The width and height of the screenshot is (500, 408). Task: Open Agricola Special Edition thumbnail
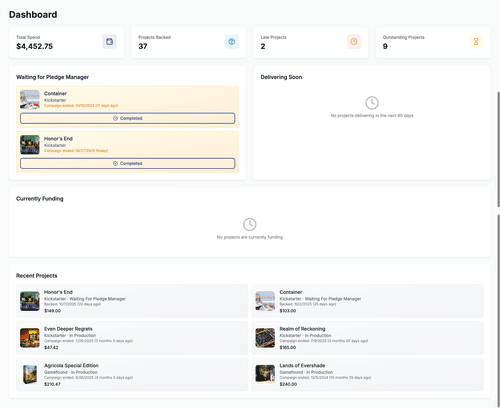[x=30, y=374]
